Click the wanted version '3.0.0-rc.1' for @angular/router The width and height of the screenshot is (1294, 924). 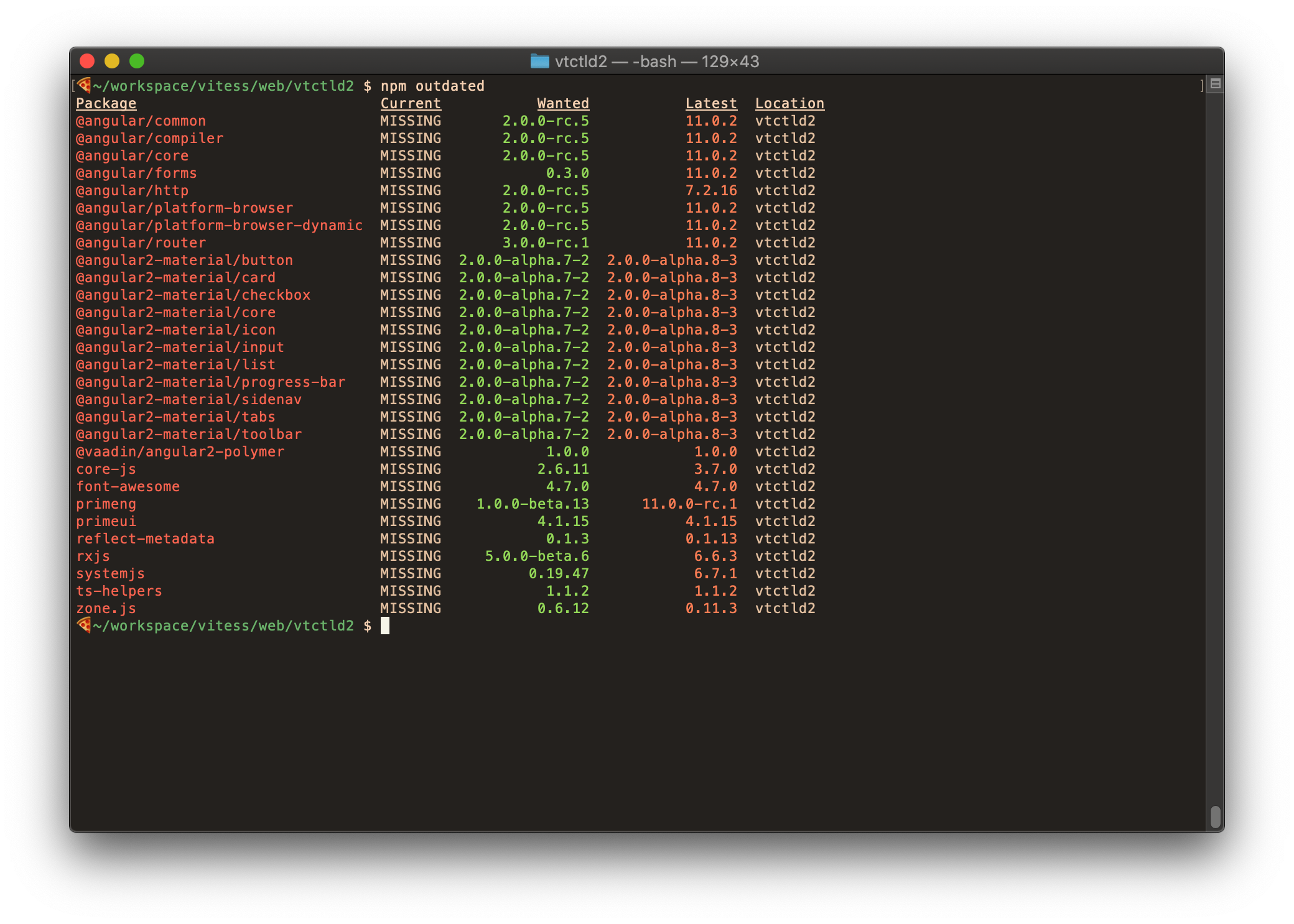pyautogui.click(x=546, y=243)
